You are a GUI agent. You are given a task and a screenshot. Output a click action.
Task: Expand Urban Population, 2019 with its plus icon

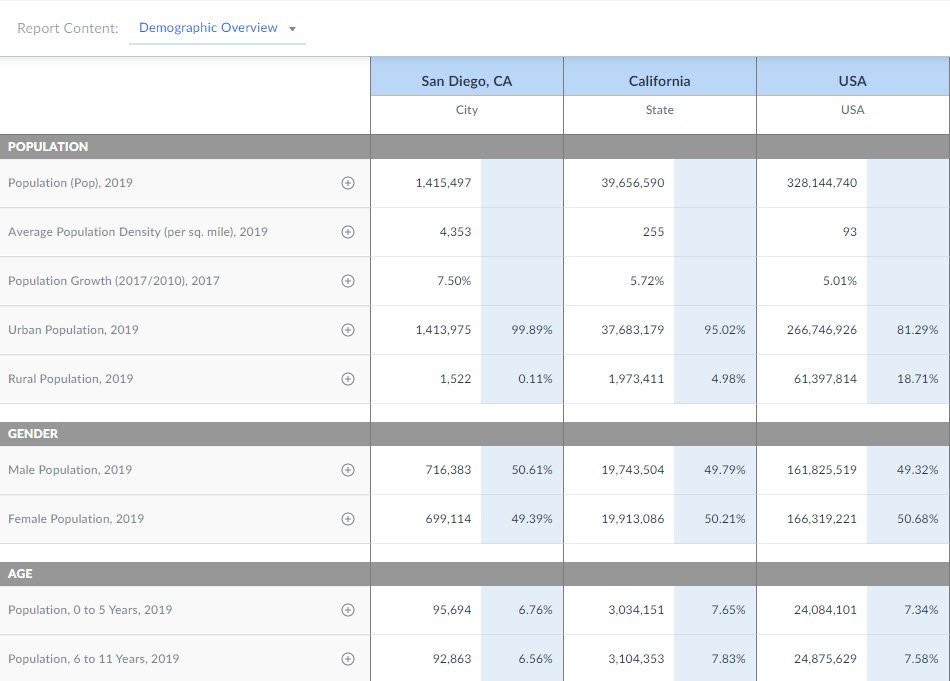pyautogui.click(x=348, y=330)
